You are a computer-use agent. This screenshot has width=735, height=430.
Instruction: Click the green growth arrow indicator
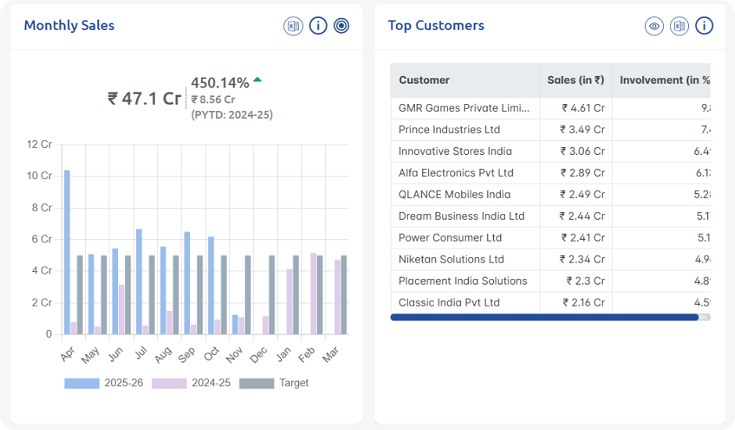click(258, 79)
